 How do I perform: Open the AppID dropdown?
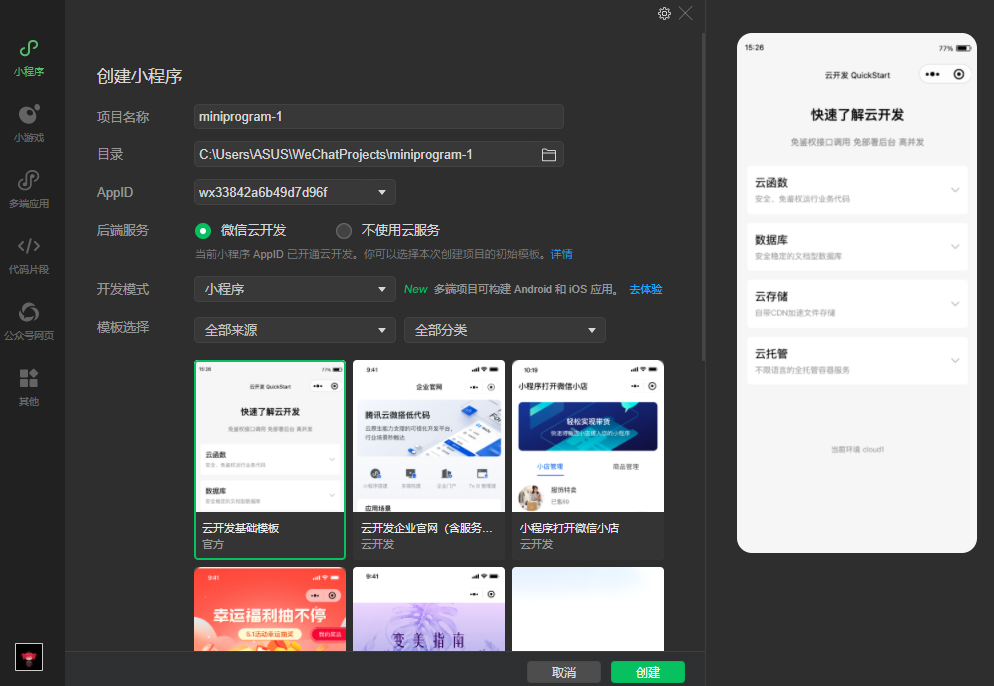click(x=295, y=192)
